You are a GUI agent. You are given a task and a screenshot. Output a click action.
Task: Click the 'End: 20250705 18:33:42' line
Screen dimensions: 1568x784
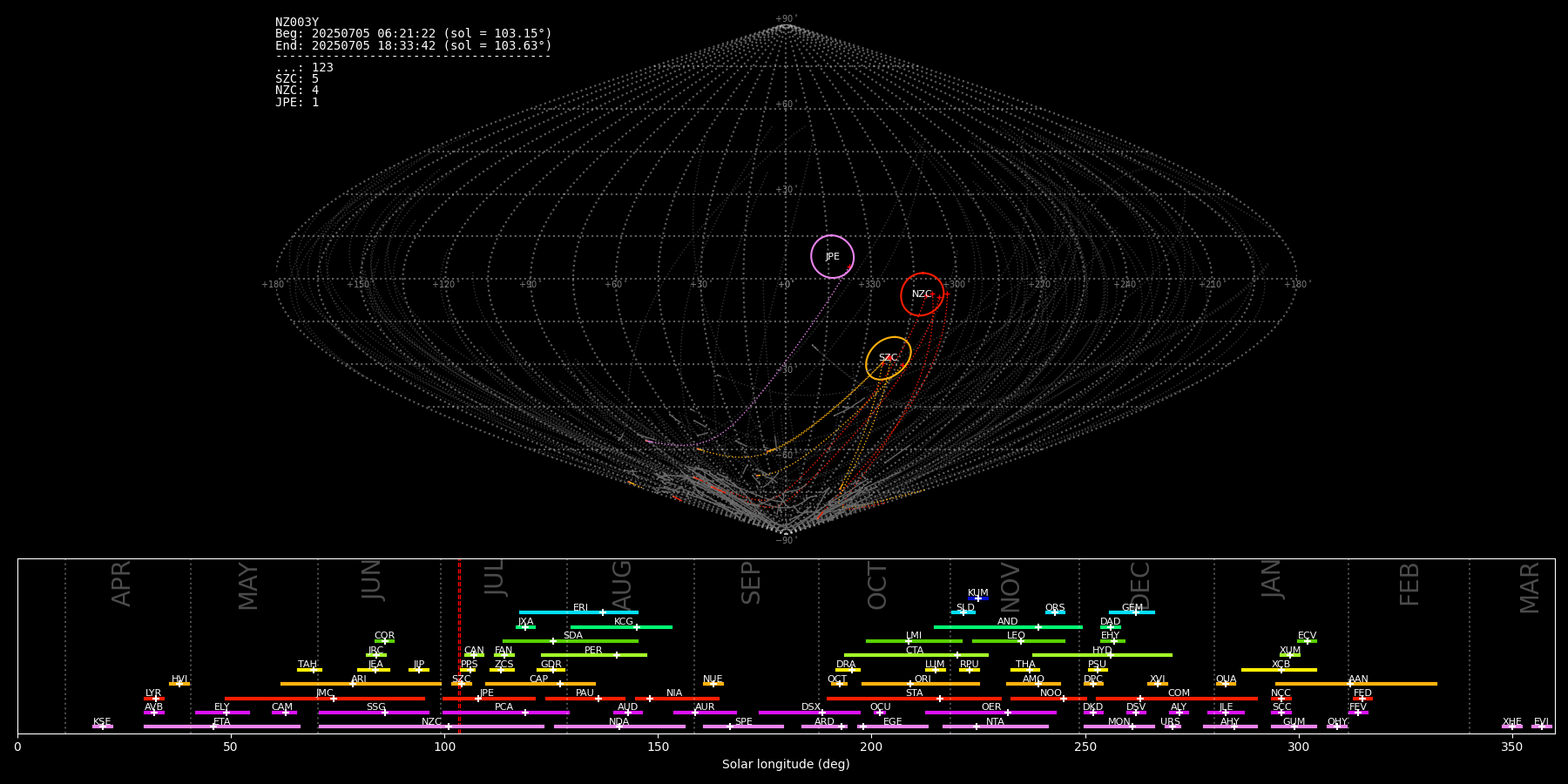coord(414,45)
